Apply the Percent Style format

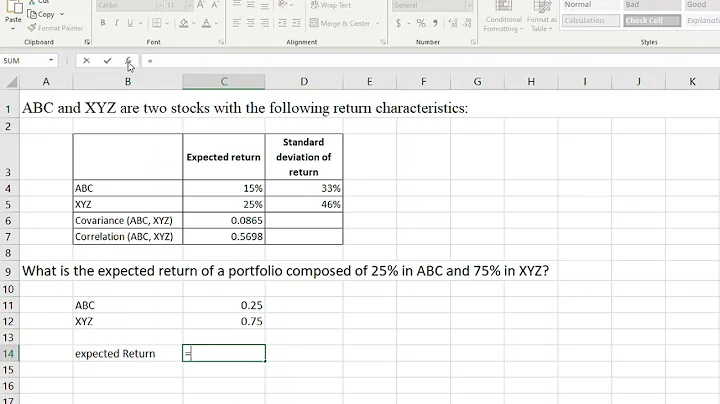point(421,23)
